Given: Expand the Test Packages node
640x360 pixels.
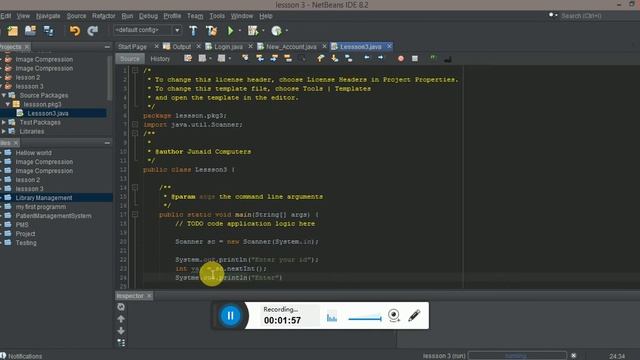Looking at the screenshot, I should (4, 122).
